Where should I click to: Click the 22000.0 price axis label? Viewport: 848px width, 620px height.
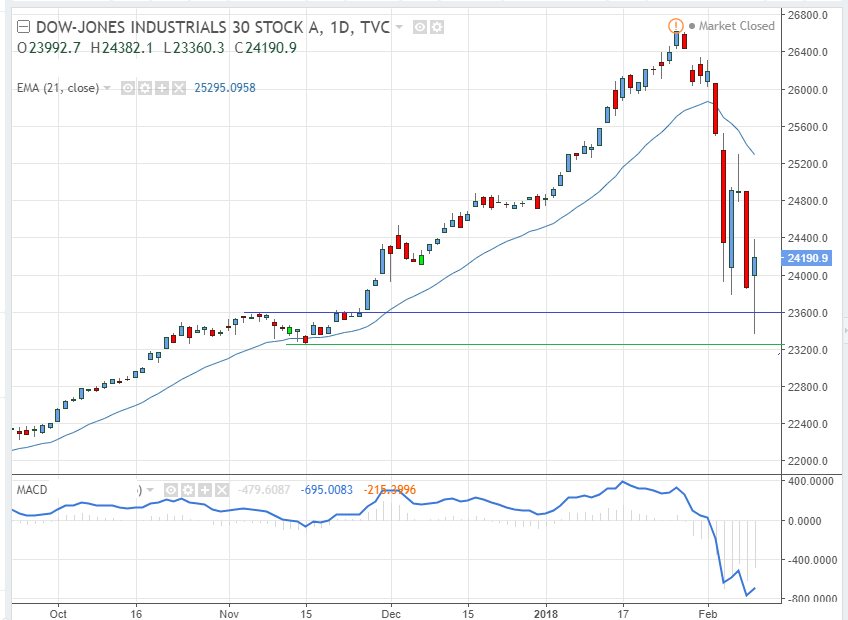coord(807,461)
